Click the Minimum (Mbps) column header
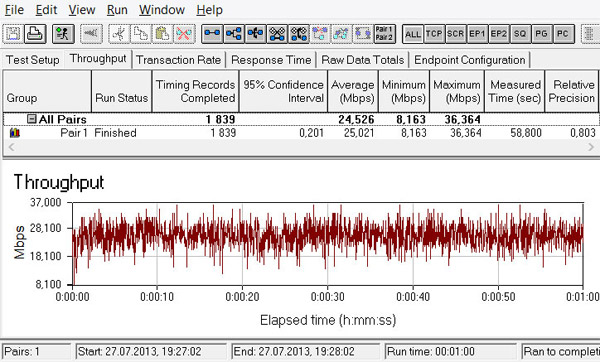 [x=404, y=91]
